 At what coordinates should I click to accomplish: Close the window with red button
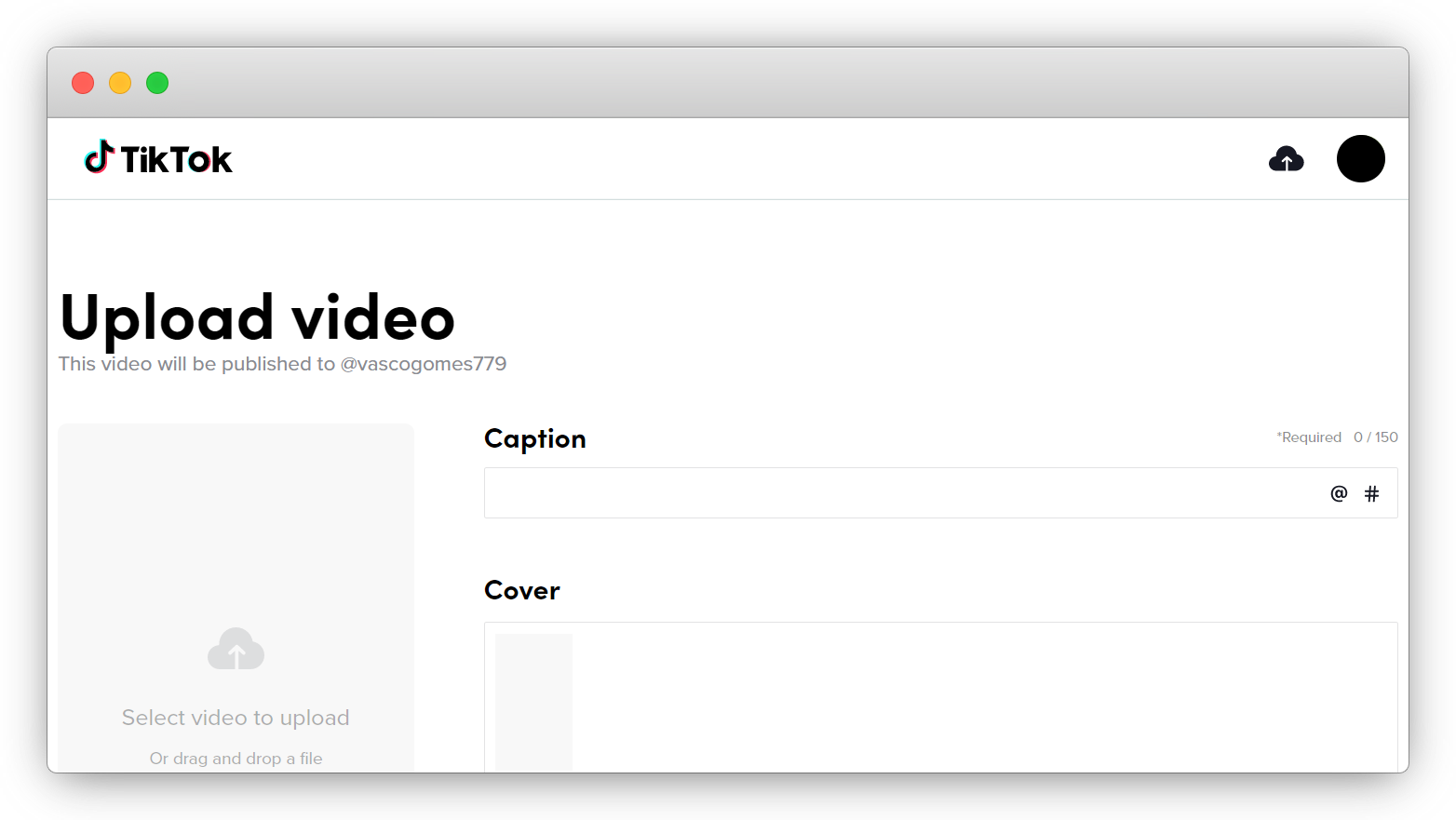[83, 83]
